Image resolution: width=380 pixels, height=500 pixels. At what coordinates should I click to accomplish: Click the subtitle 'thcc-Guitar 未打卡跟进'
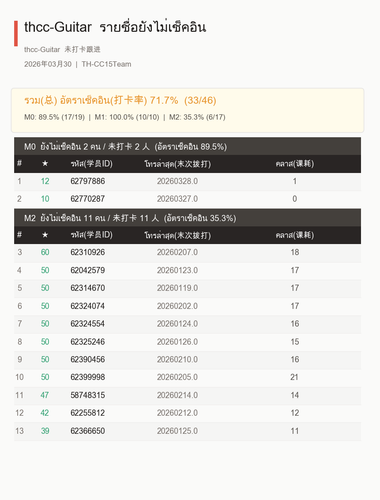[62, 49]
